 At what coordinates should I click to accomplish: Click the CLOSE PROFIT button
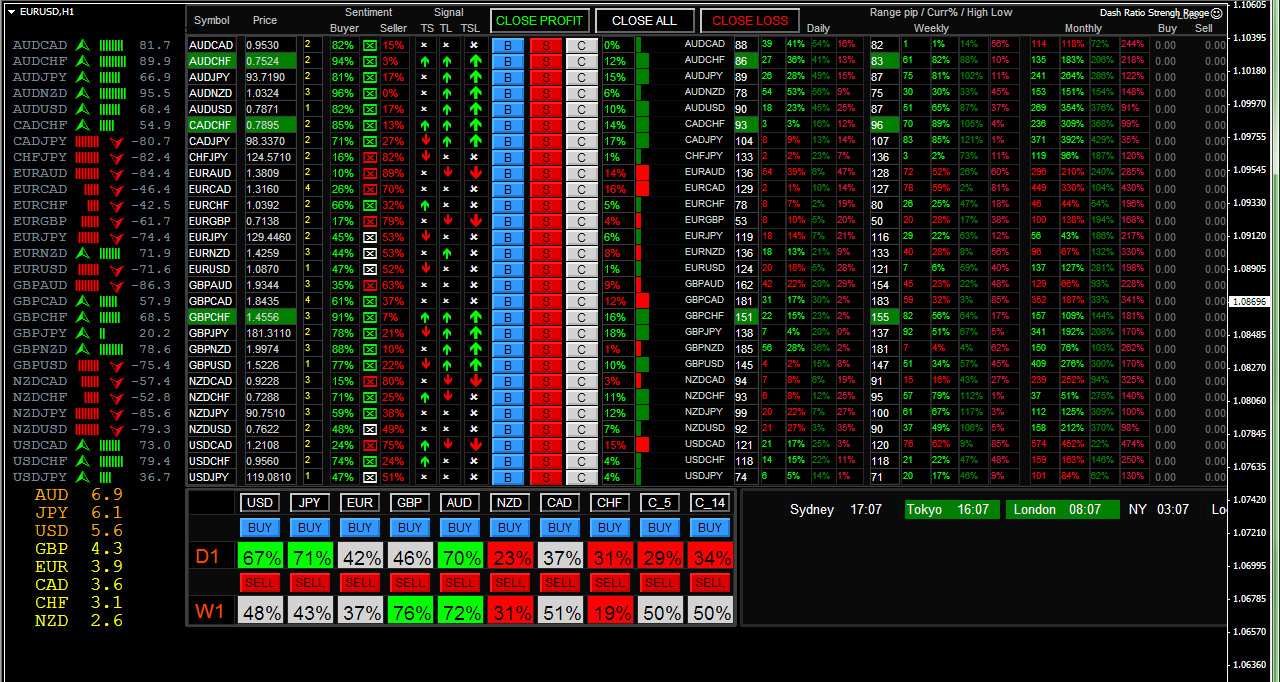[x=538, y=20]
